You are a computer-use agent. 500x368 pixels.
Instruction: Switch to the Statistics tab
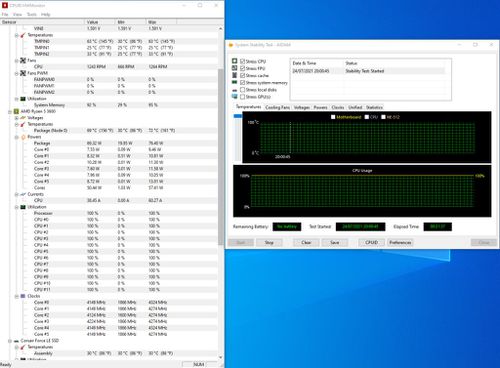[x=374, y=107]
